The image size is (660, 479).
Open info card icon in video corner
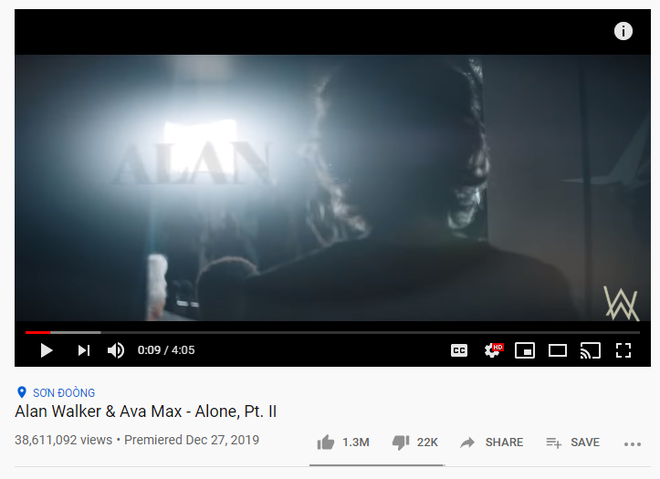point(623,31)
